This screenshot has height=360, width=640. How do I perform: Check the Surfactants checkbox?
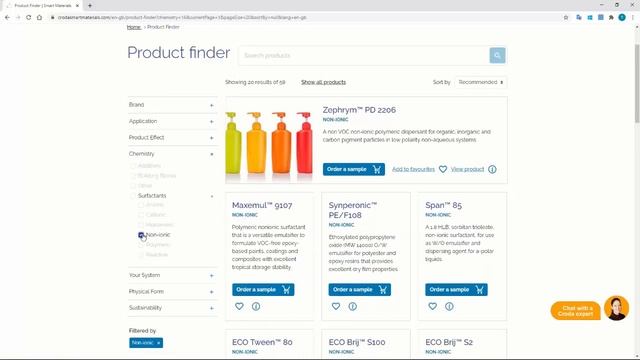pos(133,196)
